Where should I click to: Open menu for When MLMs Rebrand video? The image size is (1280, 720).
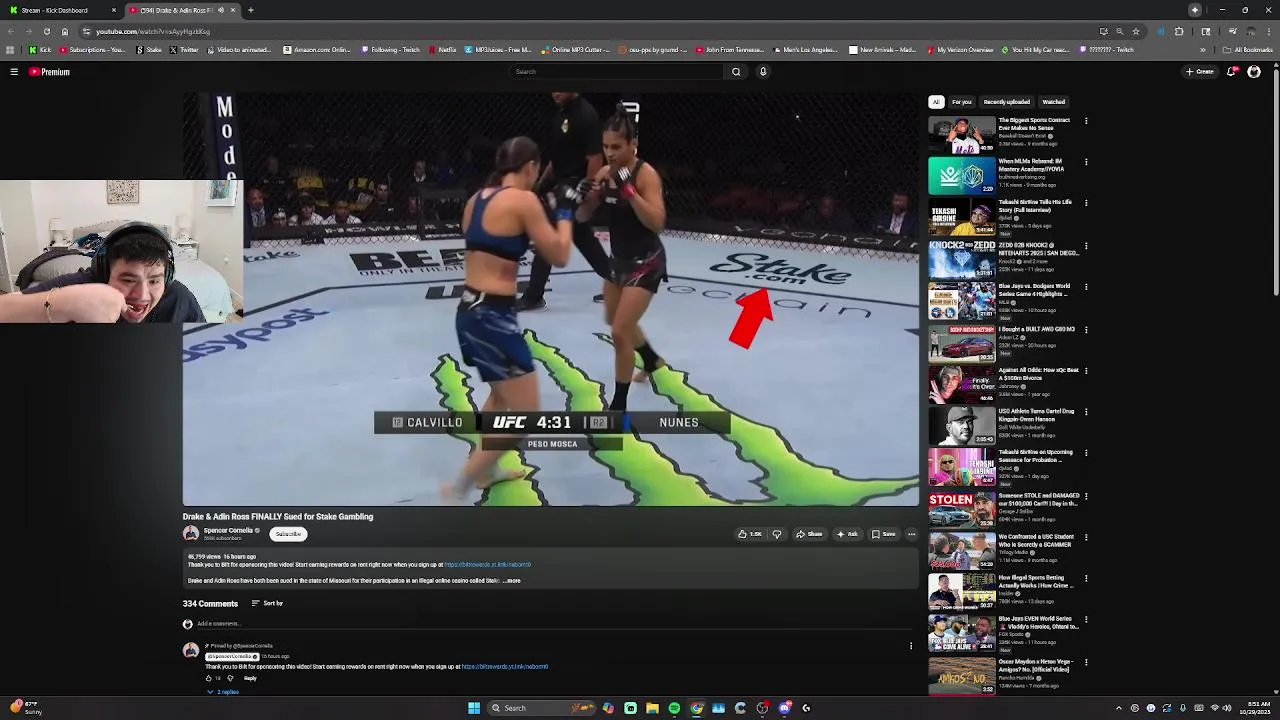pyautogui.click(x=1086, y=162)
